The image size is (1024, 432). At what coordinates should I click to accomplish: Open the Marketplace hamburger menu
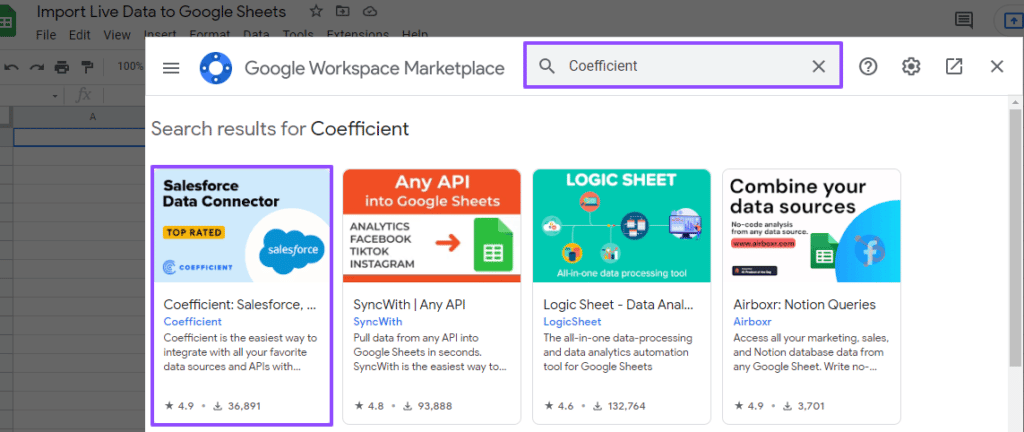pyautogui.click(x=171, y=67)
